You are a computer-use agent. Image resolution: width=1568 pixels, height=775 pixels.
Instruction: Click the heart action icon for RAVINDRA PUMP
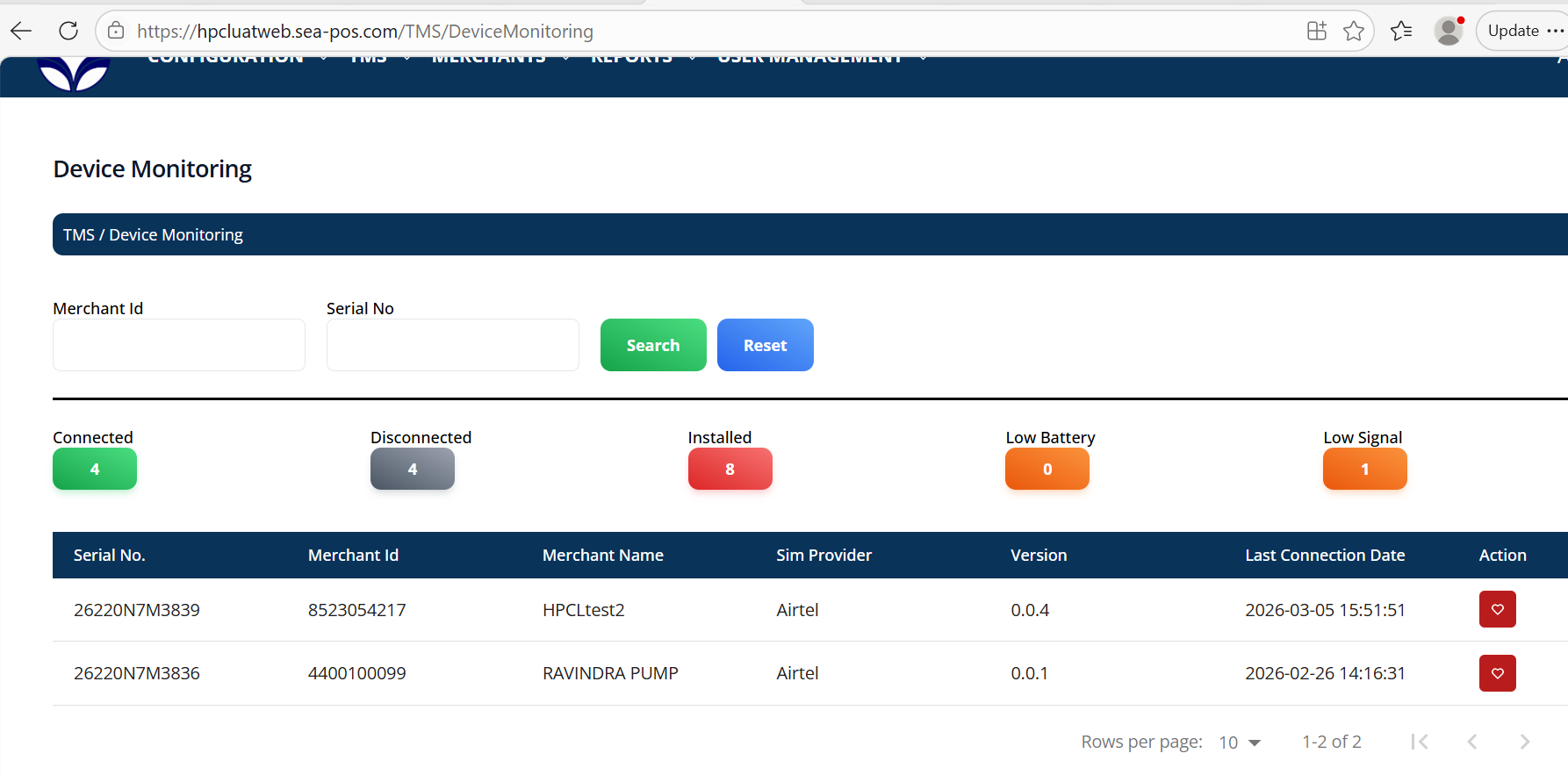click(1497, 673)
